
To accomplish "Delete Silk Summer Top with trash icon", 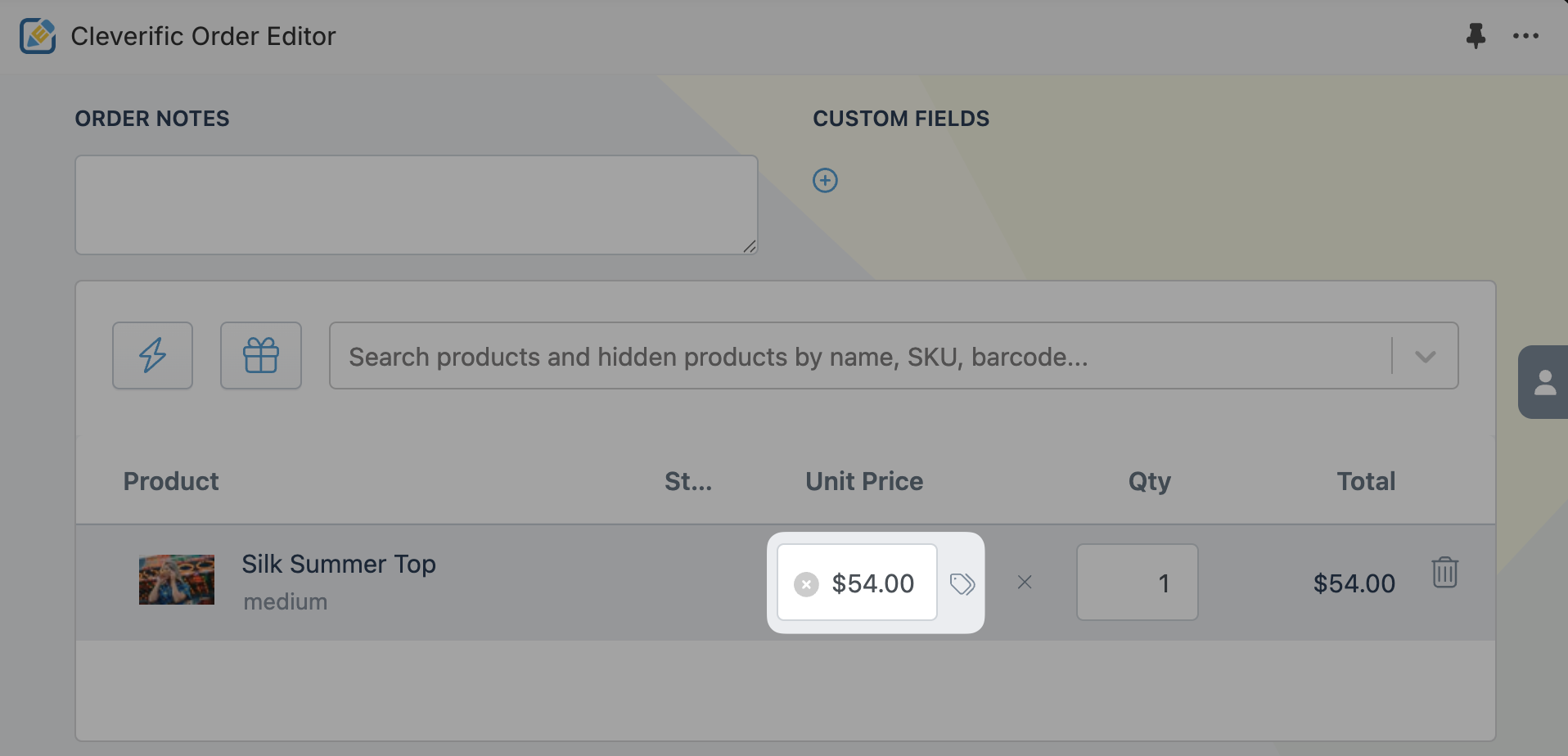I will tap(1444, 572).
